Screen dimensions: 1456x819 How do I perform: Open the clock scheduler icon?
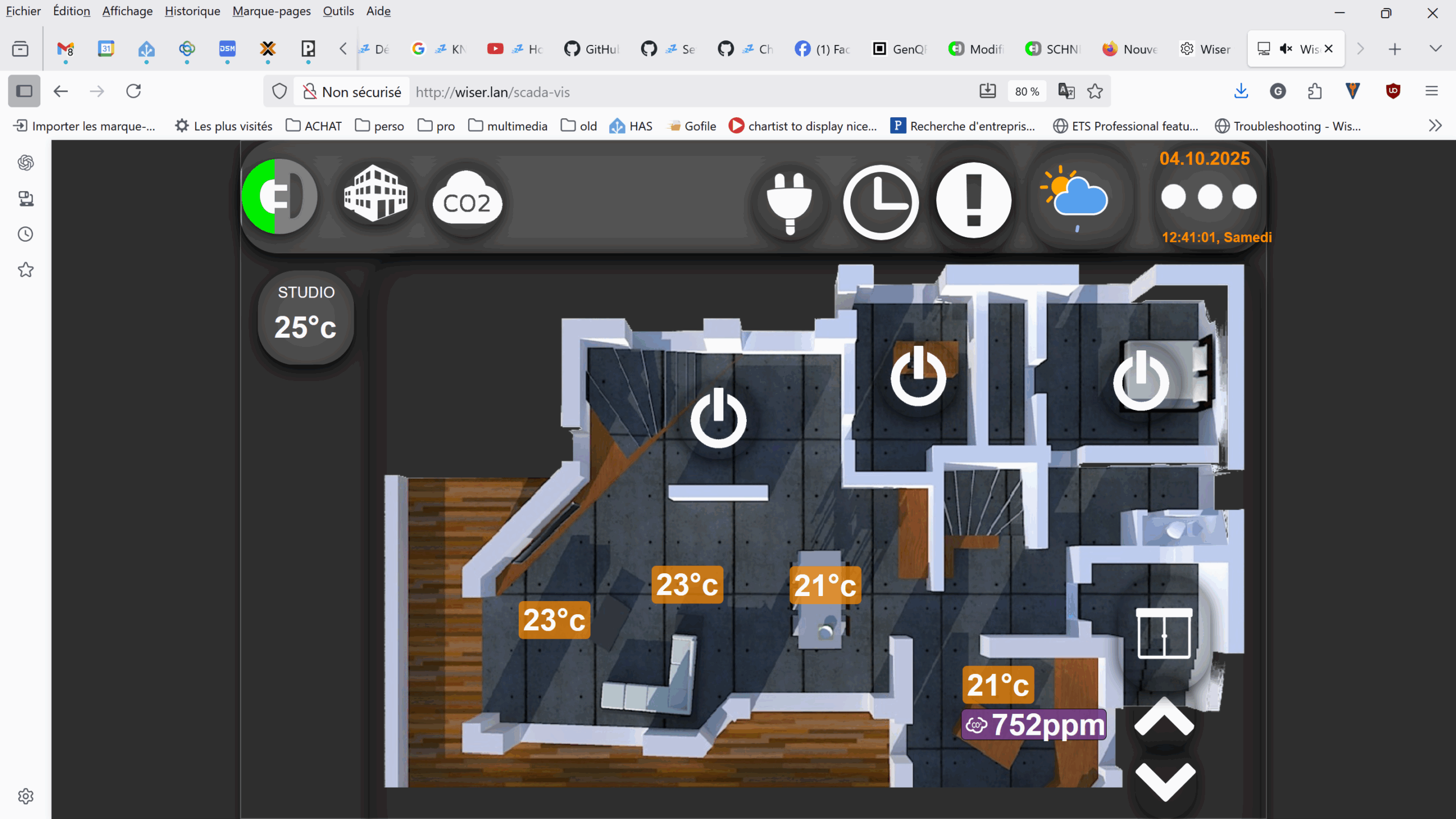point(880,202)
